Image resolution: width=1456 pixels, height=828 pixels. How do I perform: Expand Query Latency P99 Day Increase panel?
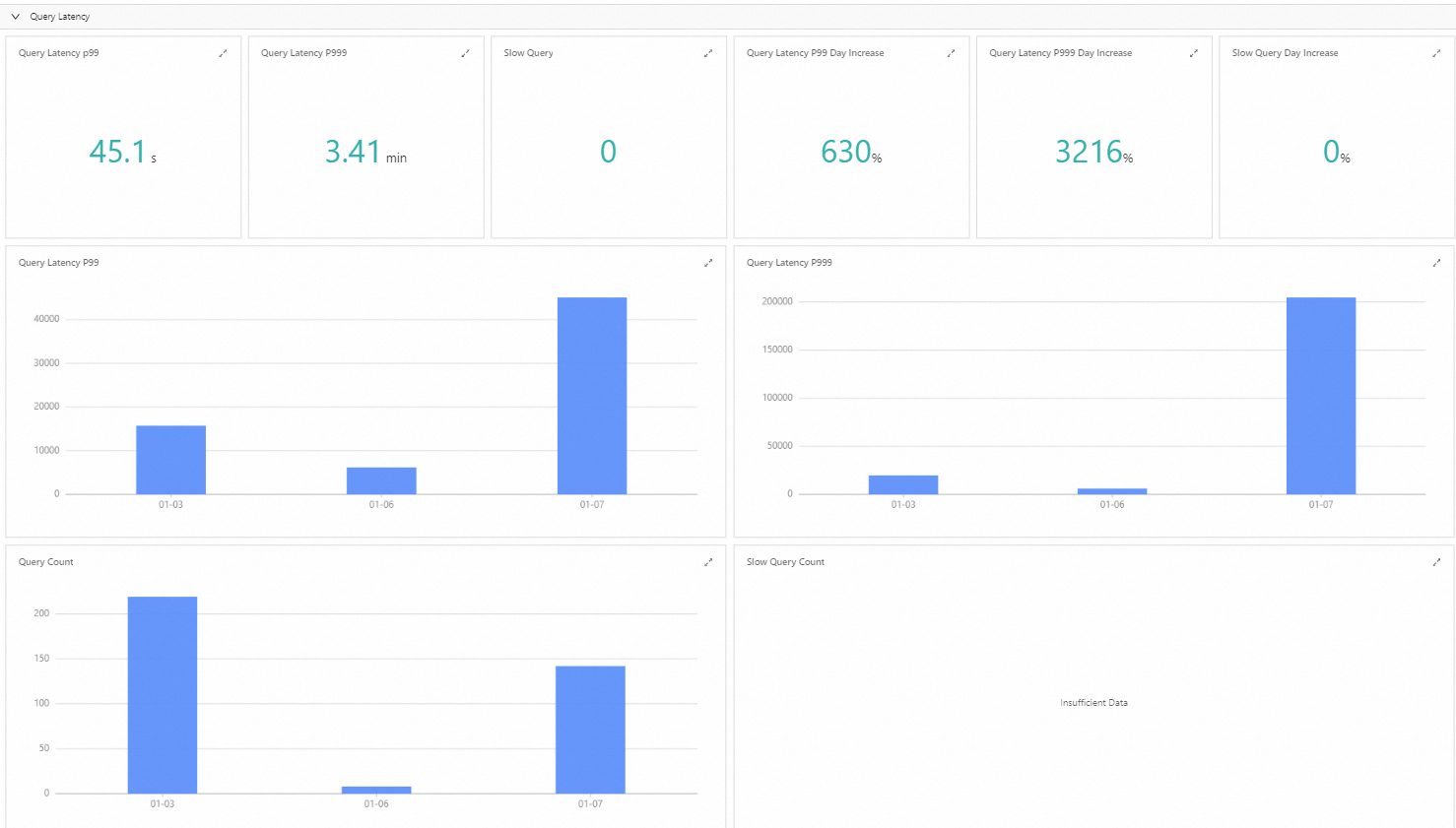[951, 53]
